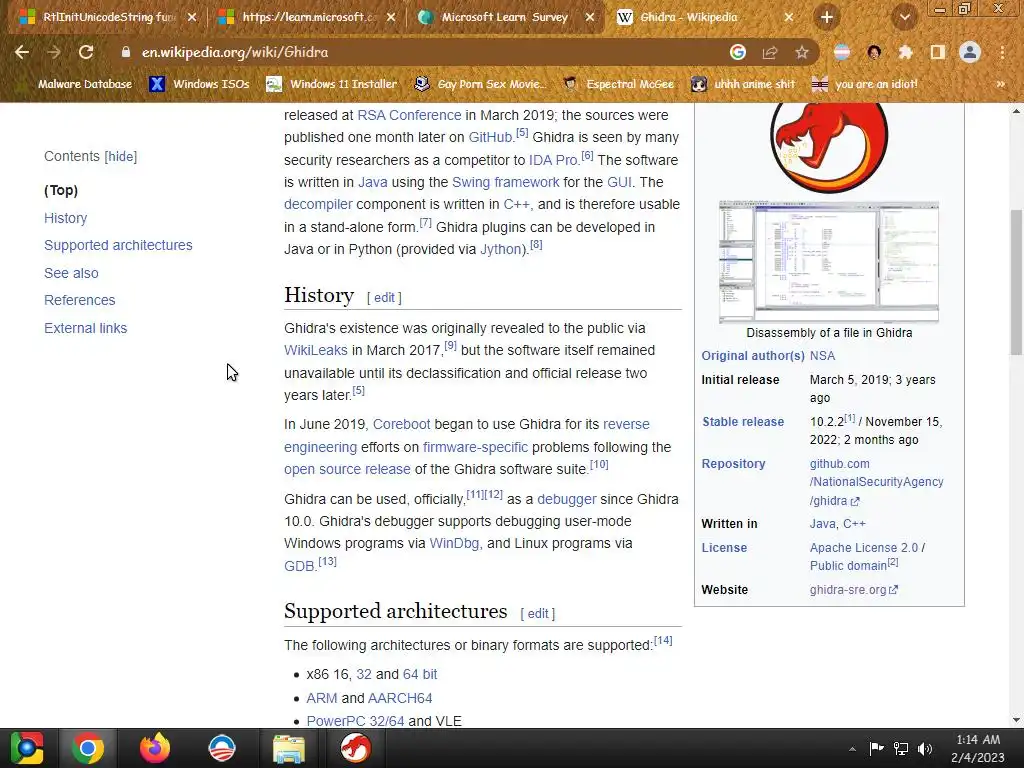The width and height of the screenshot is (1024, 768).
Task: View site info via the lock icon
Action: tap(125, 52)
